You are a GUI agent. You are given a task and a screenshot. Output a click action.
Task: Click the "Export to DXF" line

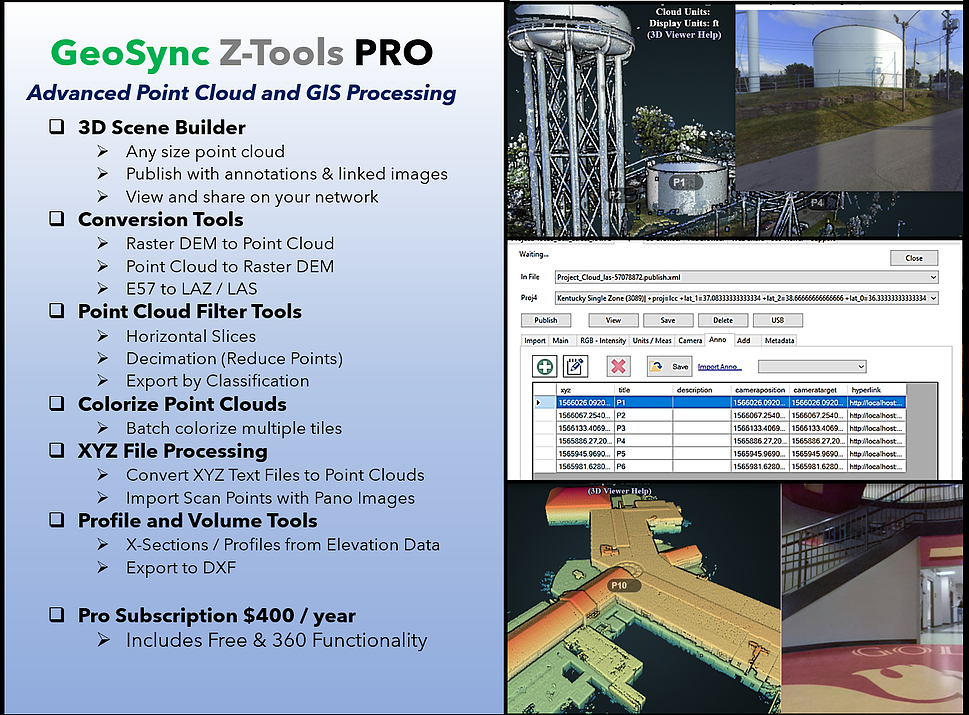(x=181, y=568)
